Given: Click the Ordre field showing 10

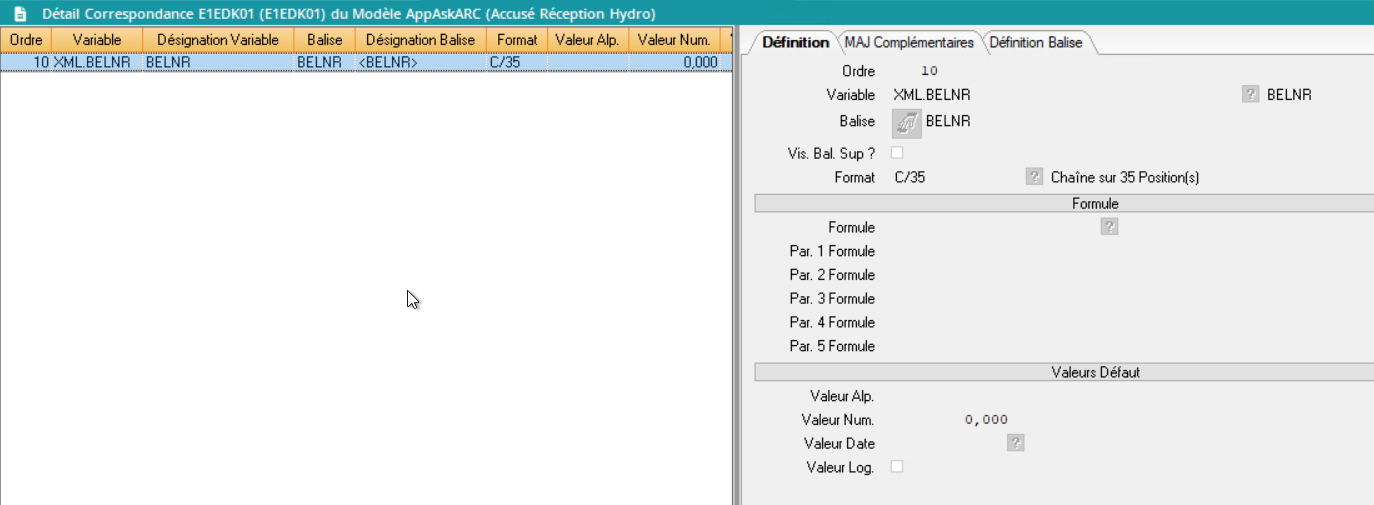Looking at the screenshot, I should (x=929, y=72).
